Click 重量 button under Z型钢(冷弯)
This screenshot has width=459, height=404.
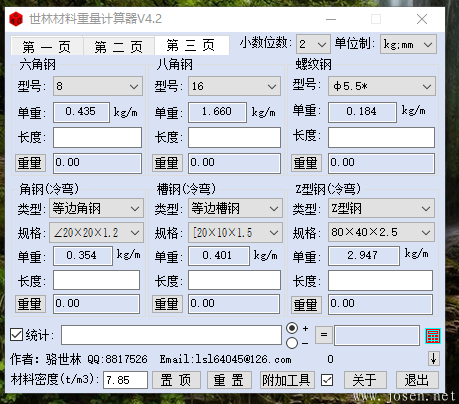click(306, 305)
